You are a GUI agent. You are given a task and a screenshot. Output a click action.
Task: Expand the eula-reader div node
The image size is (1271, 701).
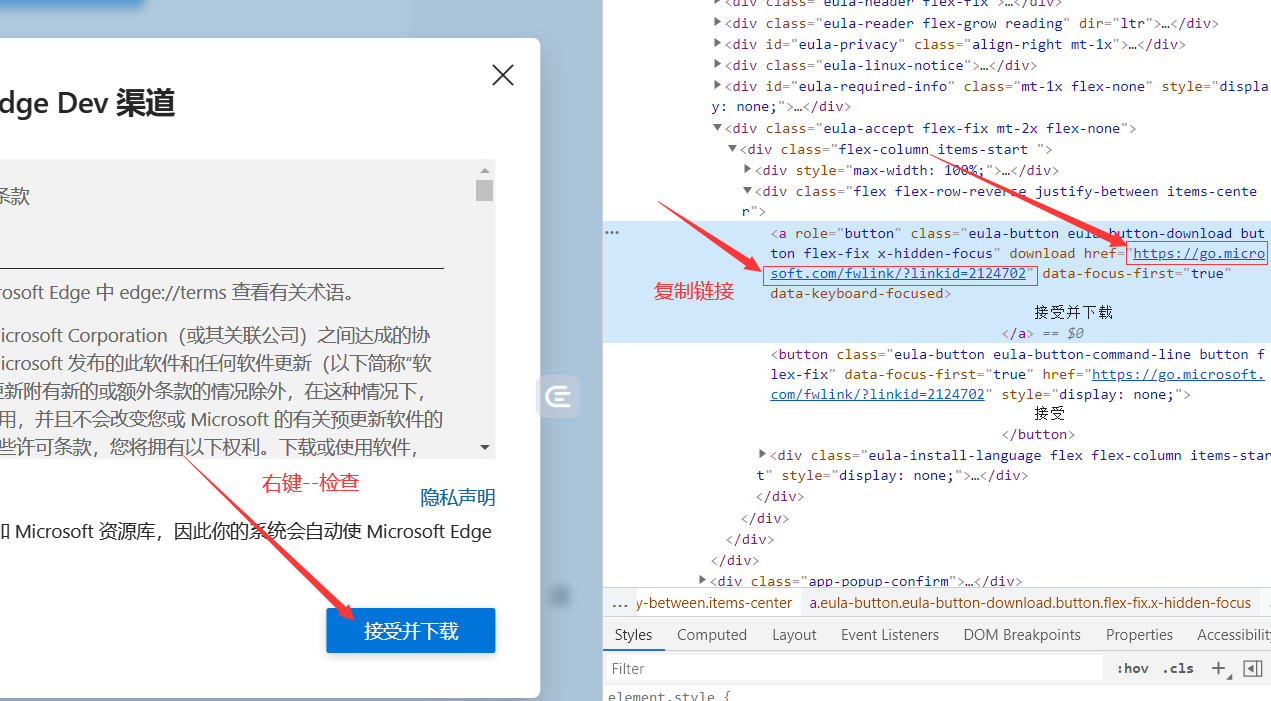718,23
